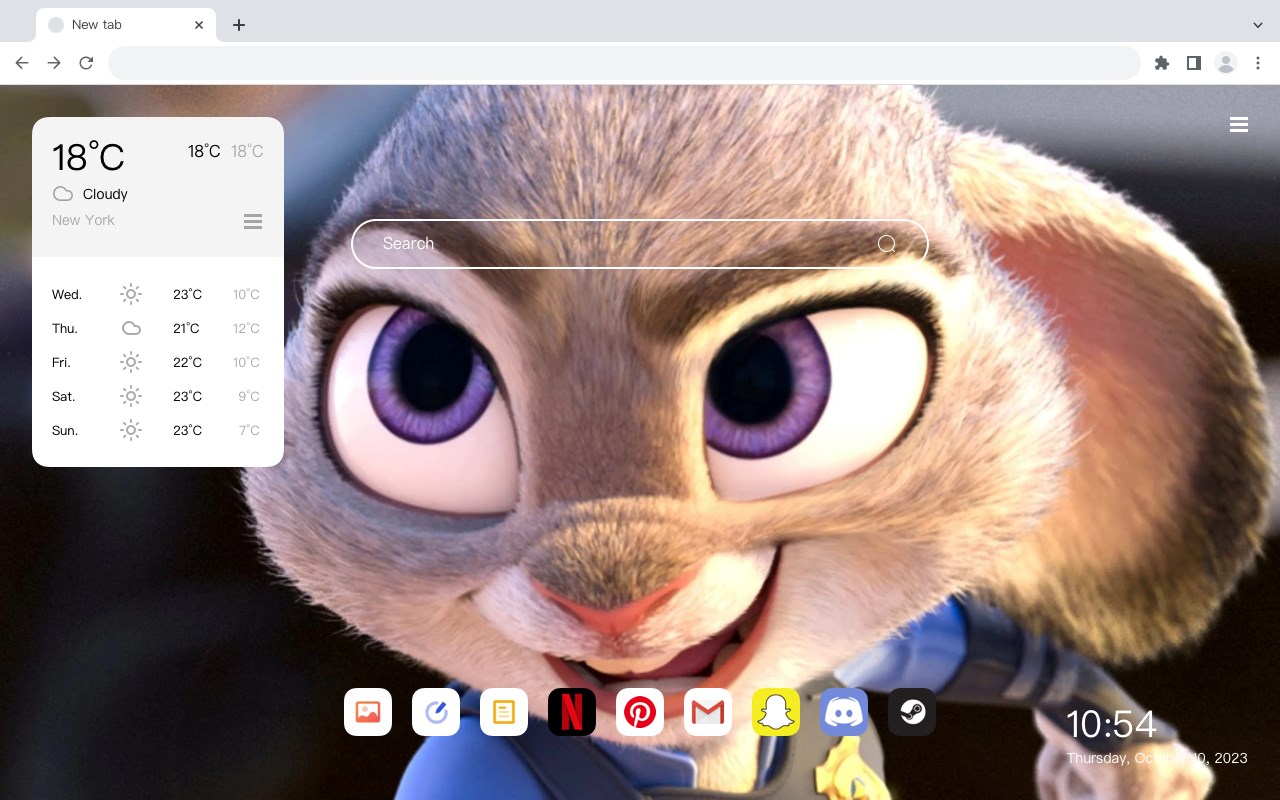Click the sunny icon for Sun.

pos(131,430)
